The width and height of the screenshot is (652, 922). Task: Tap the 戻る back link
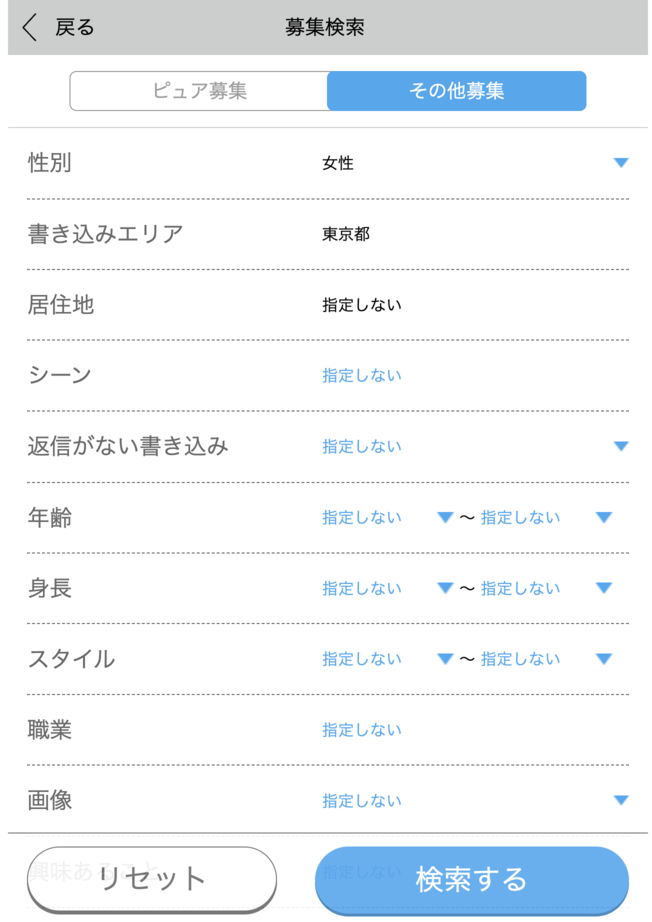tap(75, 27)
